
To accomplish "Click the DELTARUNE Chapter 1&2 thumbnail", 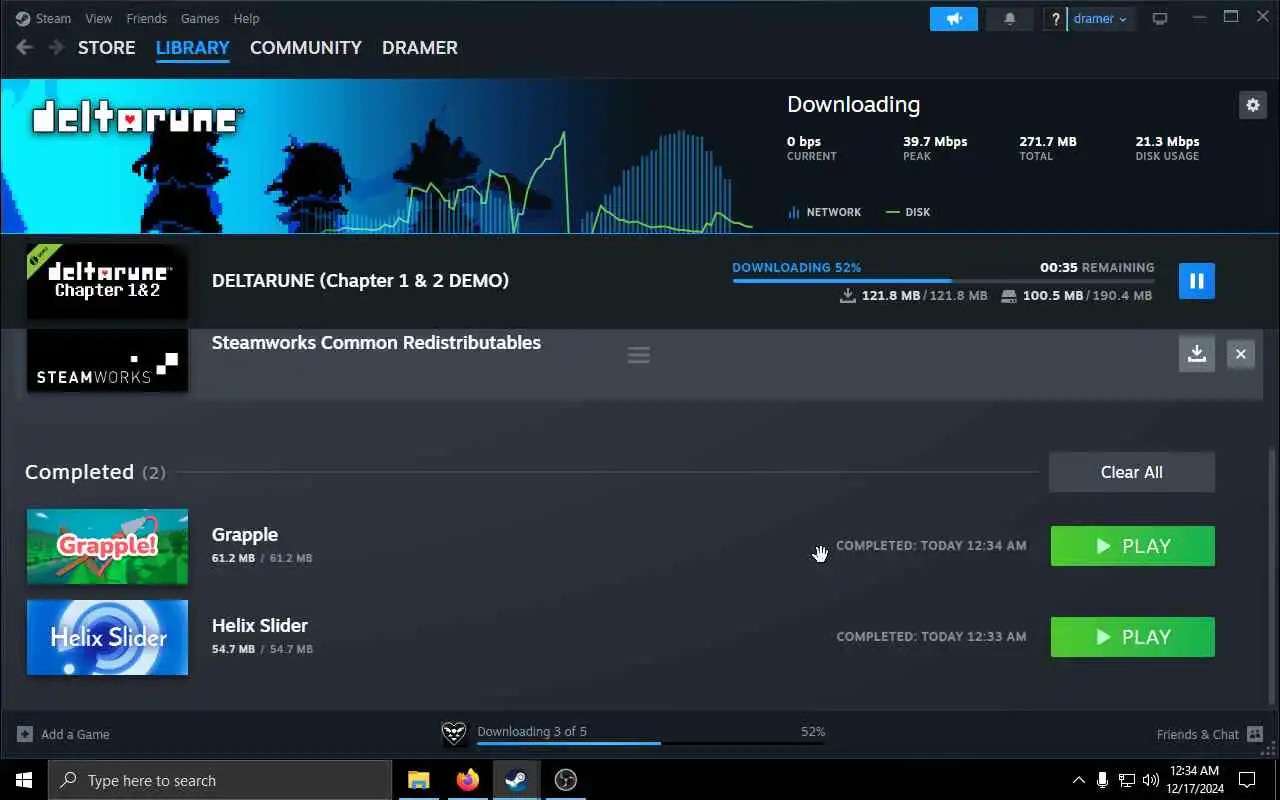I will (x=107, y=282).
